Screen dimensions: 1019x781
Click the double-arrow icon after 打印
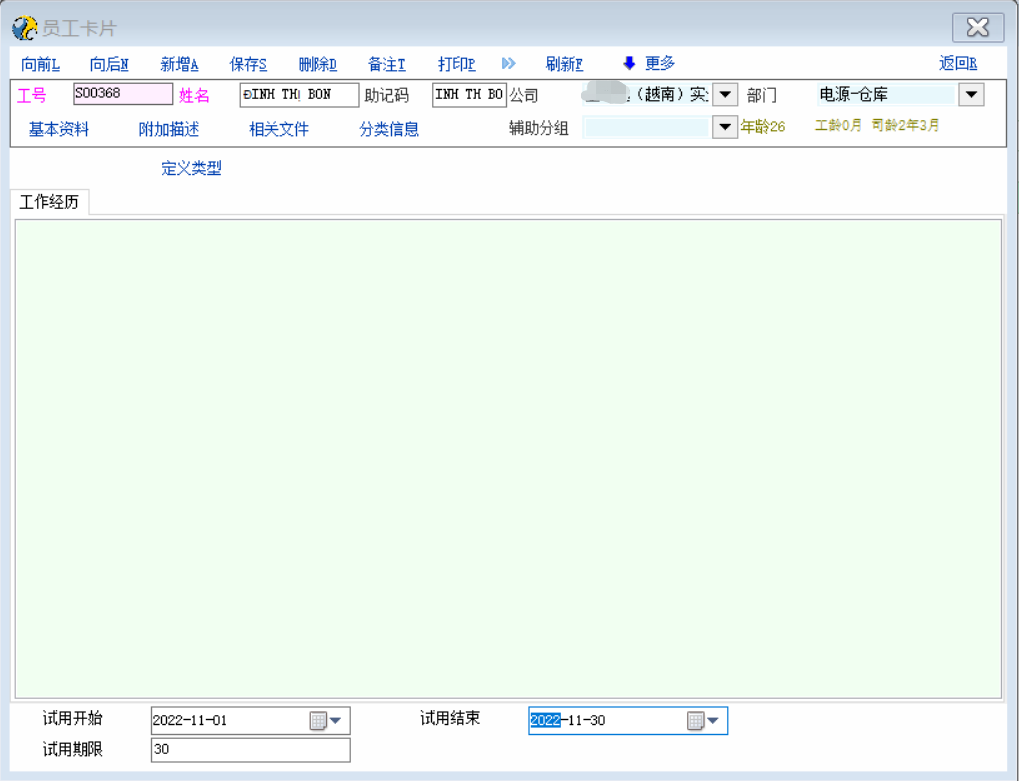(508, 64)
